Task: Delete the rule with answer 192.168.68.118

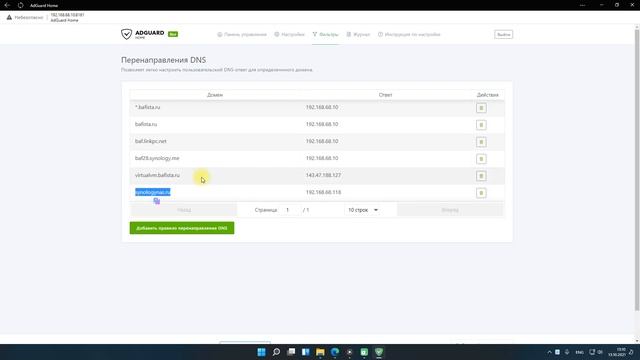Action: pyautogui.click(x=481, y=193)
